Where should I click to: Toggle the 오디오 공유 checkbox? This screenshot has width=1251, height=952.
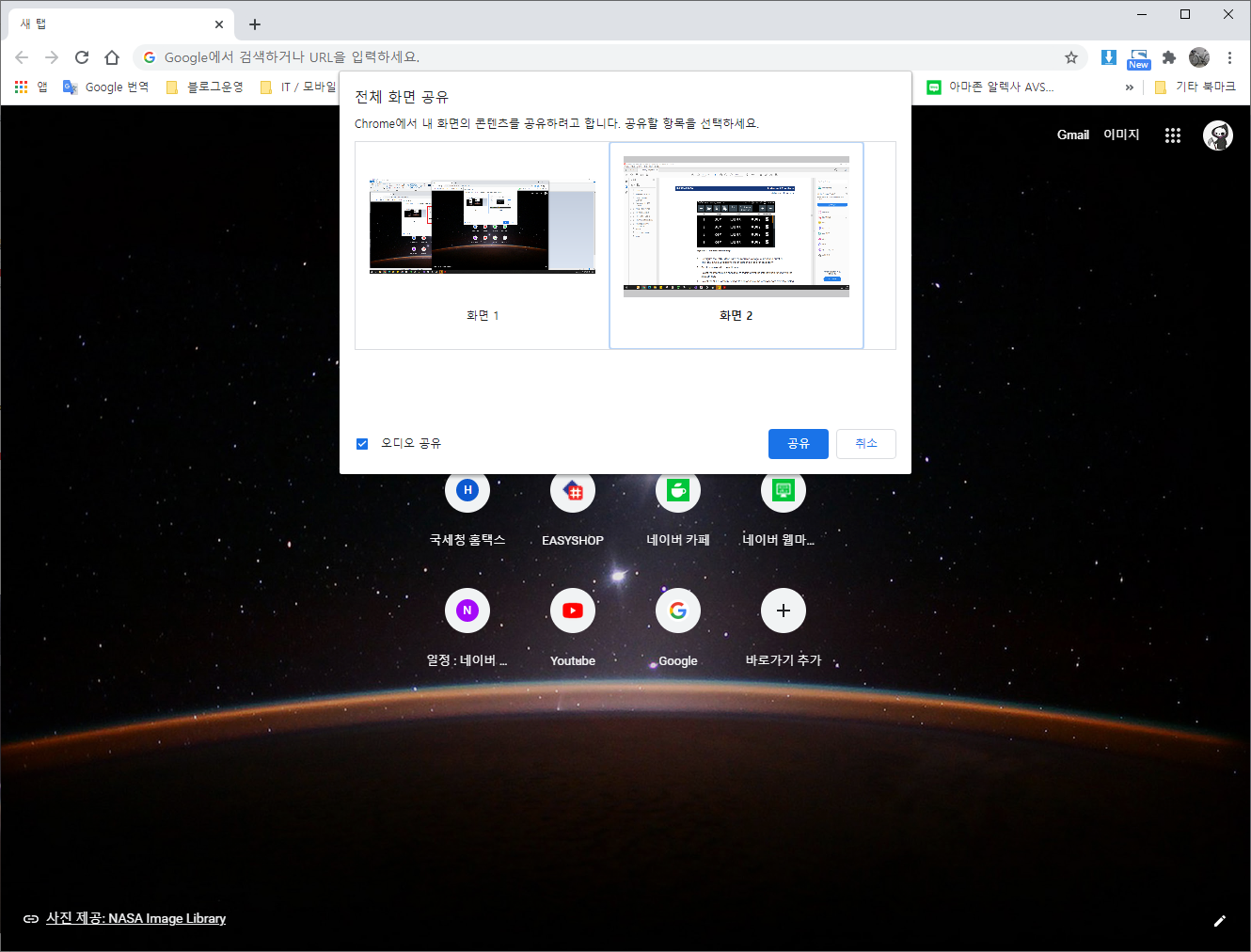click(x=362, y=443)
